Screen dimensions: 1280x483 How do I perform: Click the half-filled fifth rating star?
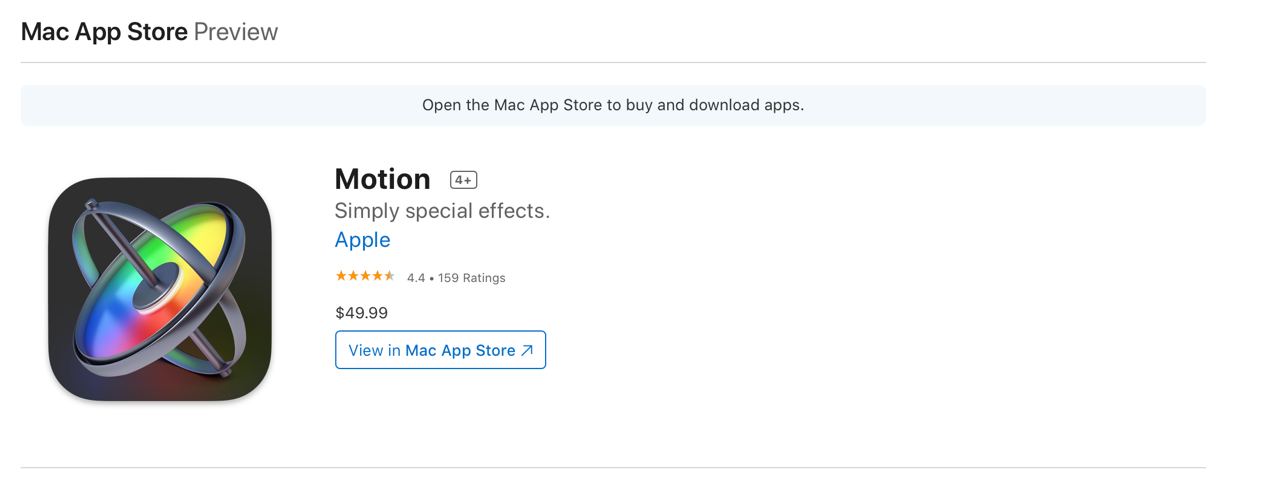390,276
